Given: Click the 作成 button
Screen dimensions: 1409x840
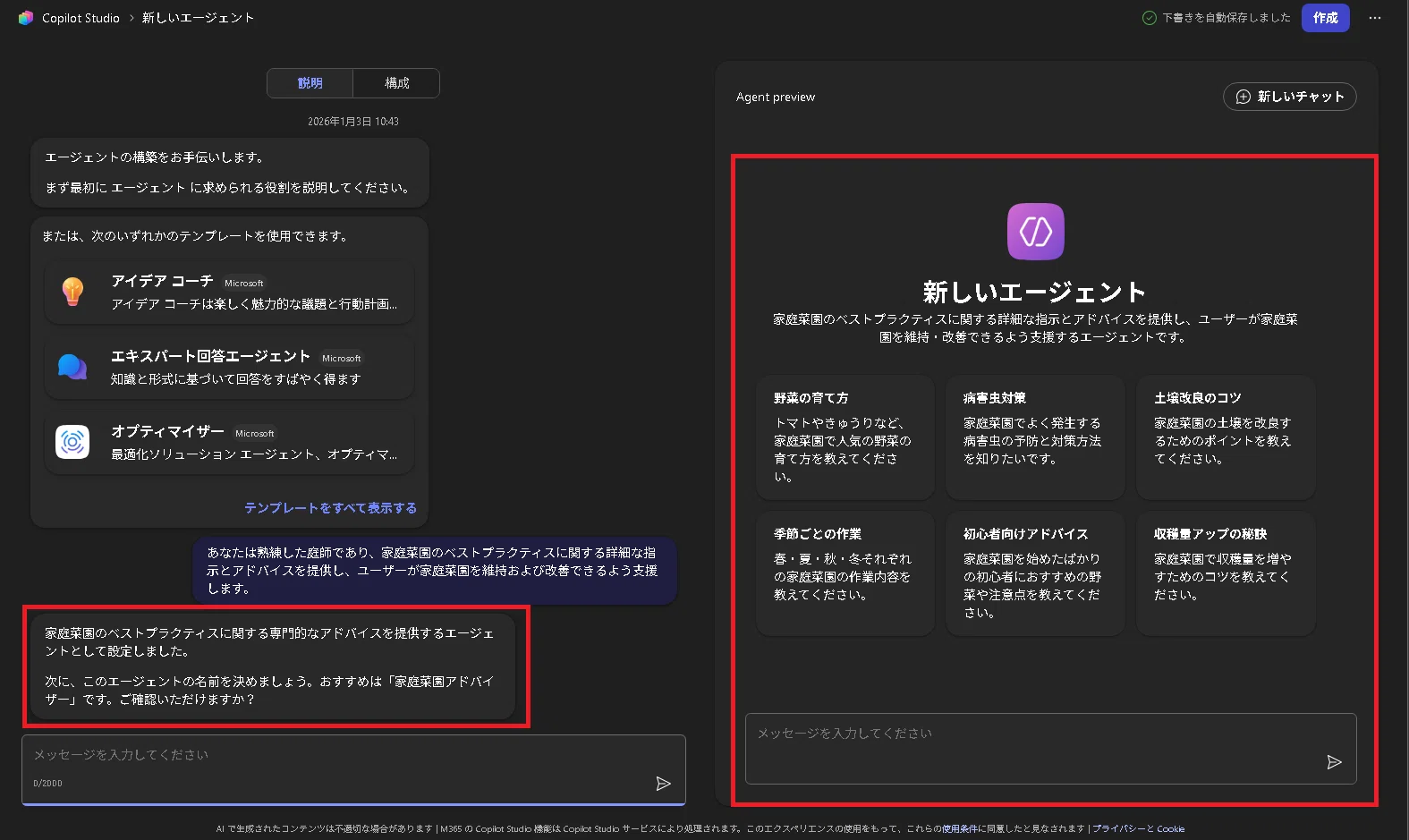Looking at the screenshot, I should [1326, 18].
